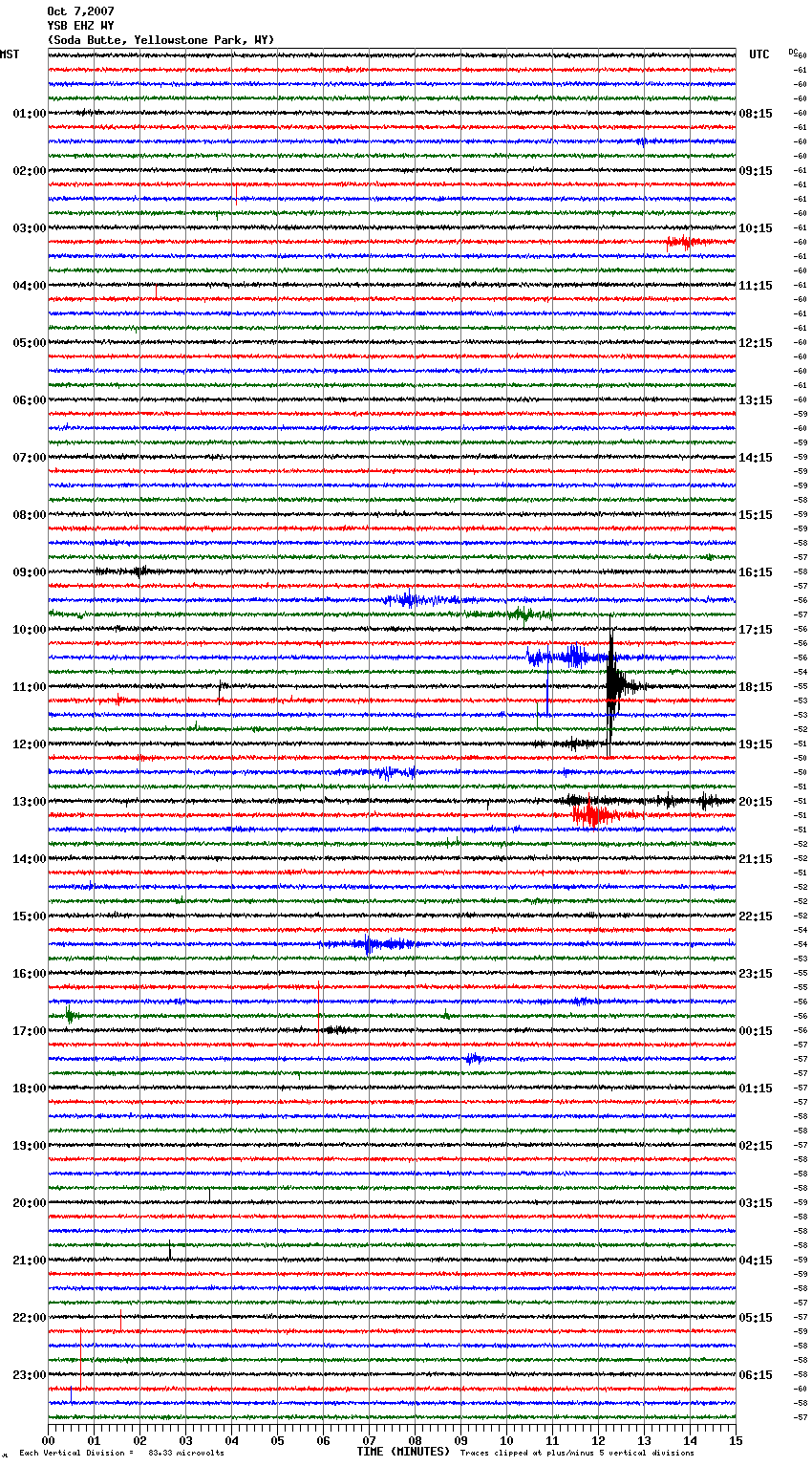Select the 05:00 MST time label
Screen dimensions: 812x1466
[29, 343]
